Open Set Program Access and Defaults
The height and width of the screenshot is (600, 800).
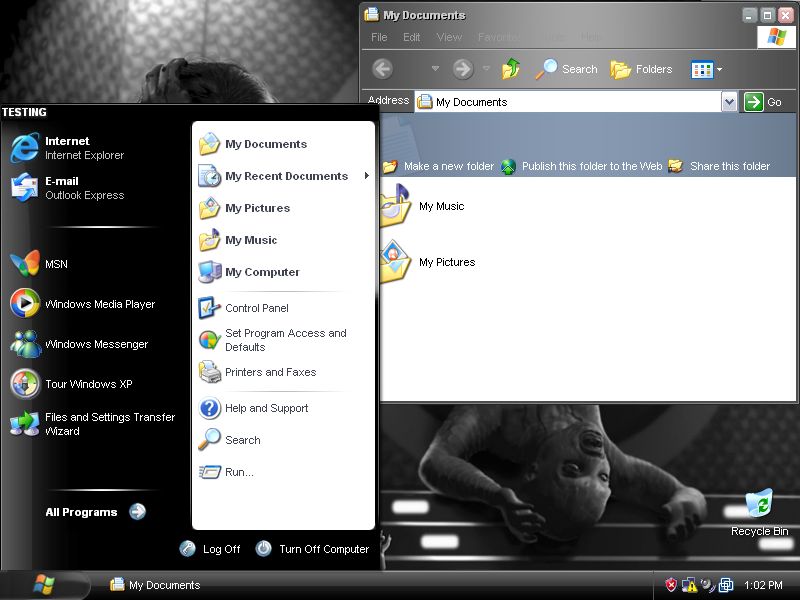273,340
